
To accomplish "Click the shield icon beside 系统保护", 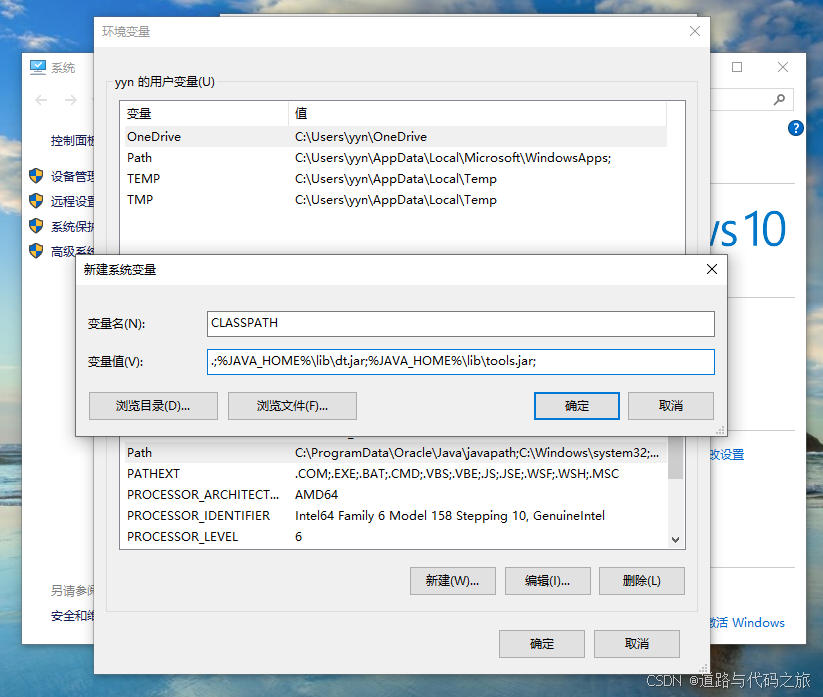I will coord(36,226).
